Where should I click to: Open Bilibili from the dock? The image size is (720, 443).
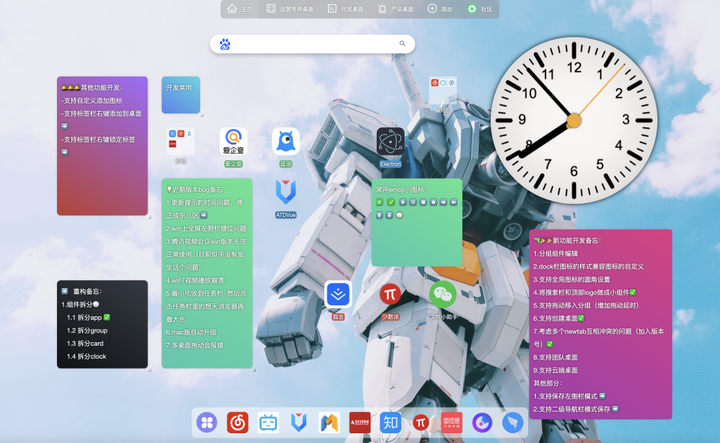pyautogui.click(x=268, y=422)
